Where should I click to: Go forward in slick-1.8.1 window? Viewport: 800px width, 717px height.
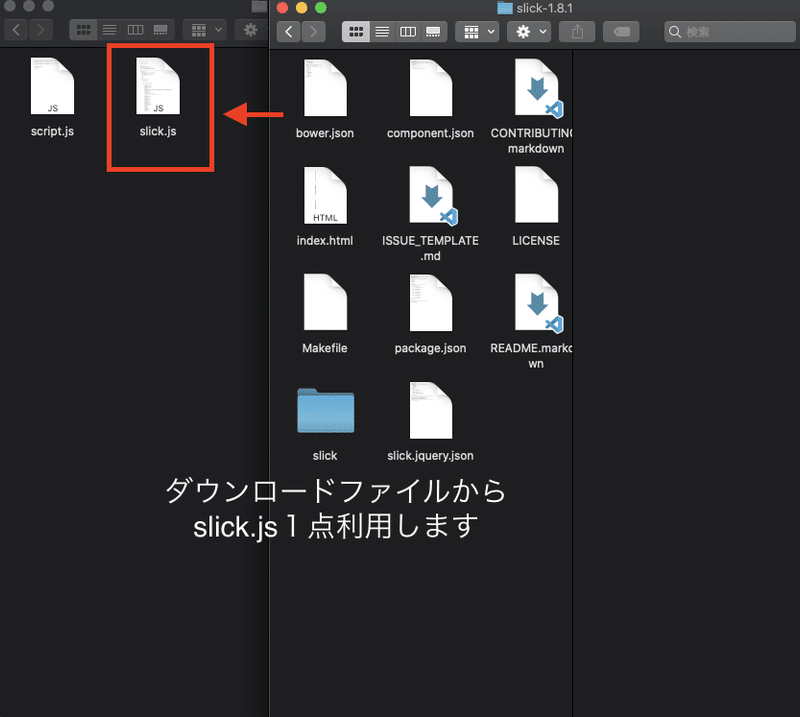click(x=313, y=32)
